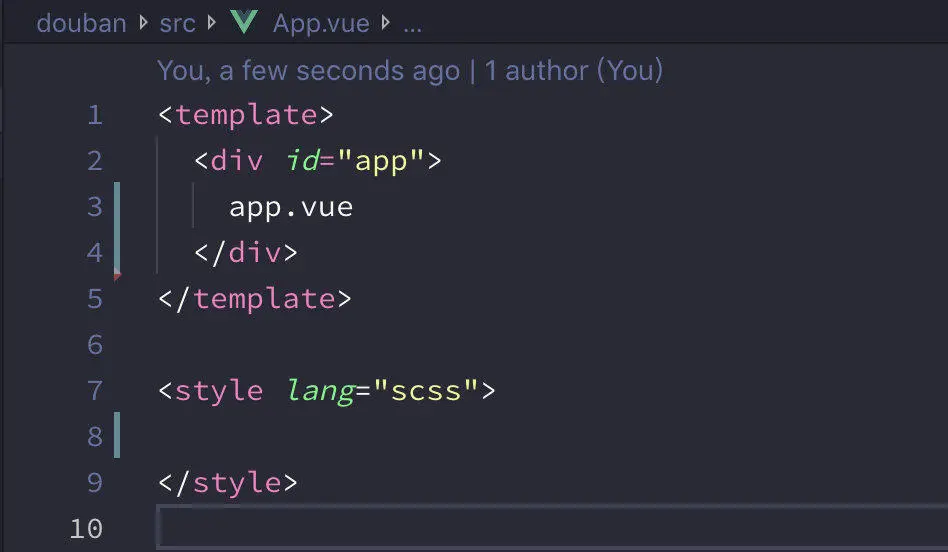Click the closing </div> tag
The height and width of the screenshot is (552, 948).
245,253
